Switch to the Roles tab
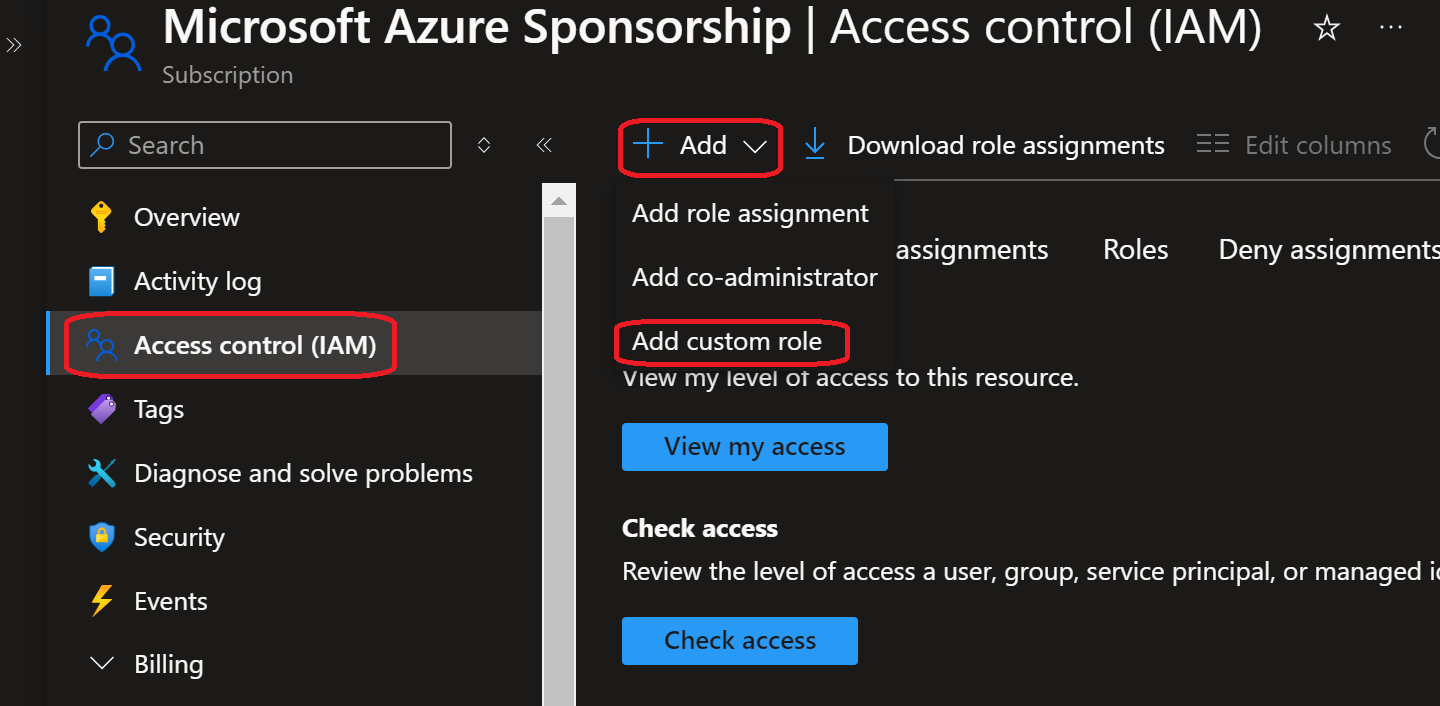Viewport: 1440px width, 706px height. click(1135, 250)
